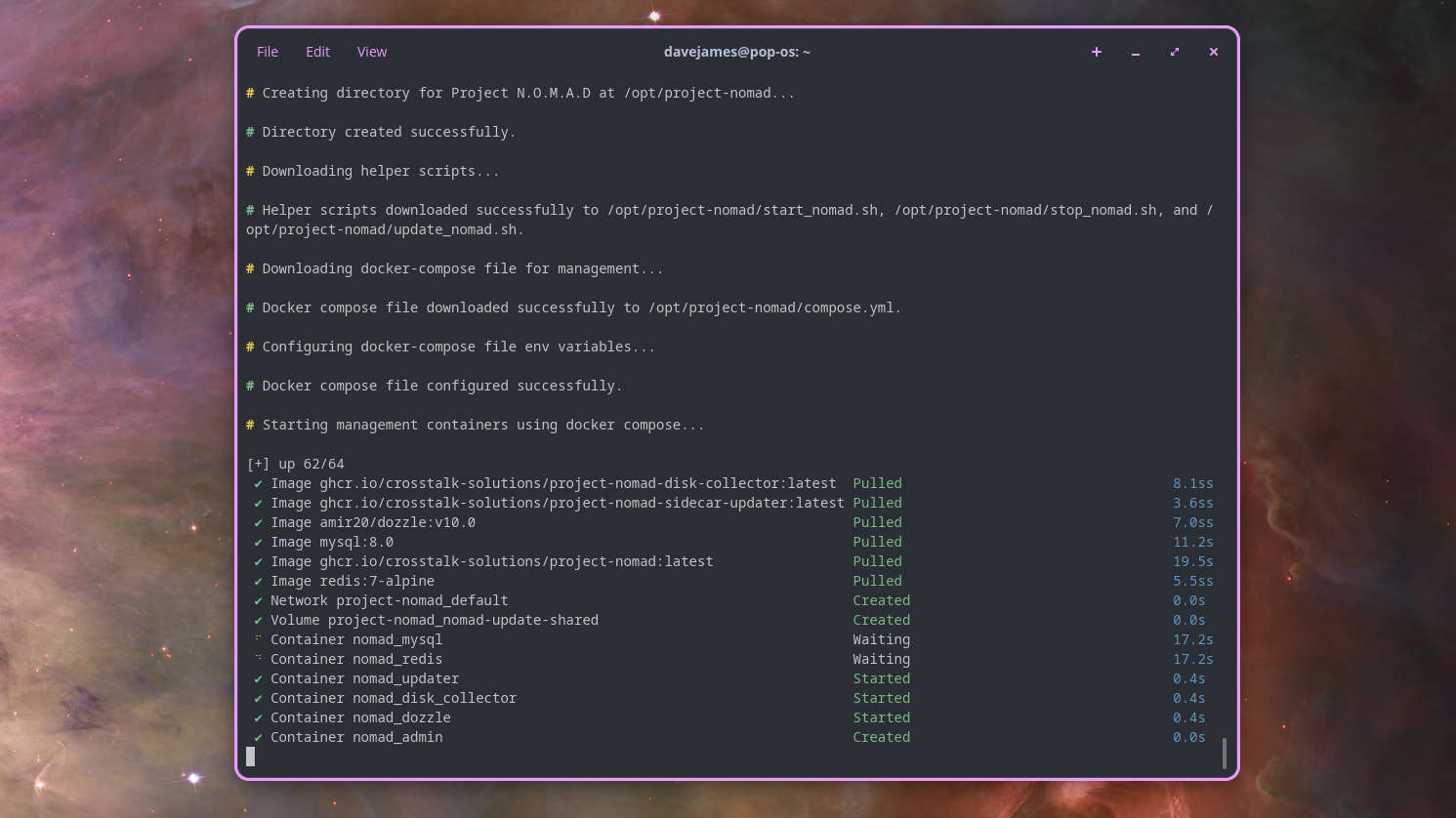Click the amir20/dozzle:v10.0 image name
Image resolution: width=1456 pixels, height=818 pixels.
tap(397, 522)
